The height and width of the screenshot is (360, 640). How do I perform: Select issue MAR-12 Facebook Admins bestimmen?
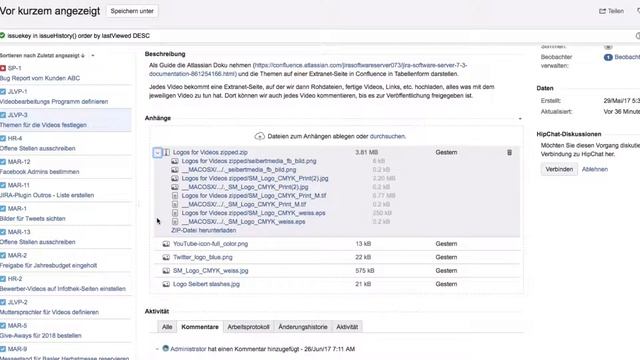coord(65,167)
